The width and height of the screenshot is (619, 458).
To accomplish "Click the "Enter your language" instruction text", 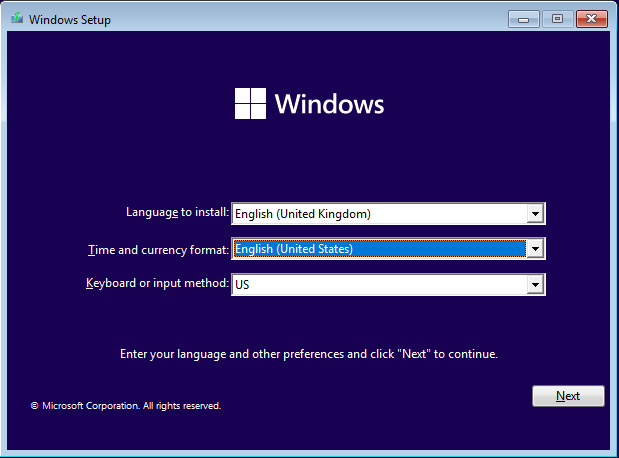I will pyautogui.click(x=308, y=354).
